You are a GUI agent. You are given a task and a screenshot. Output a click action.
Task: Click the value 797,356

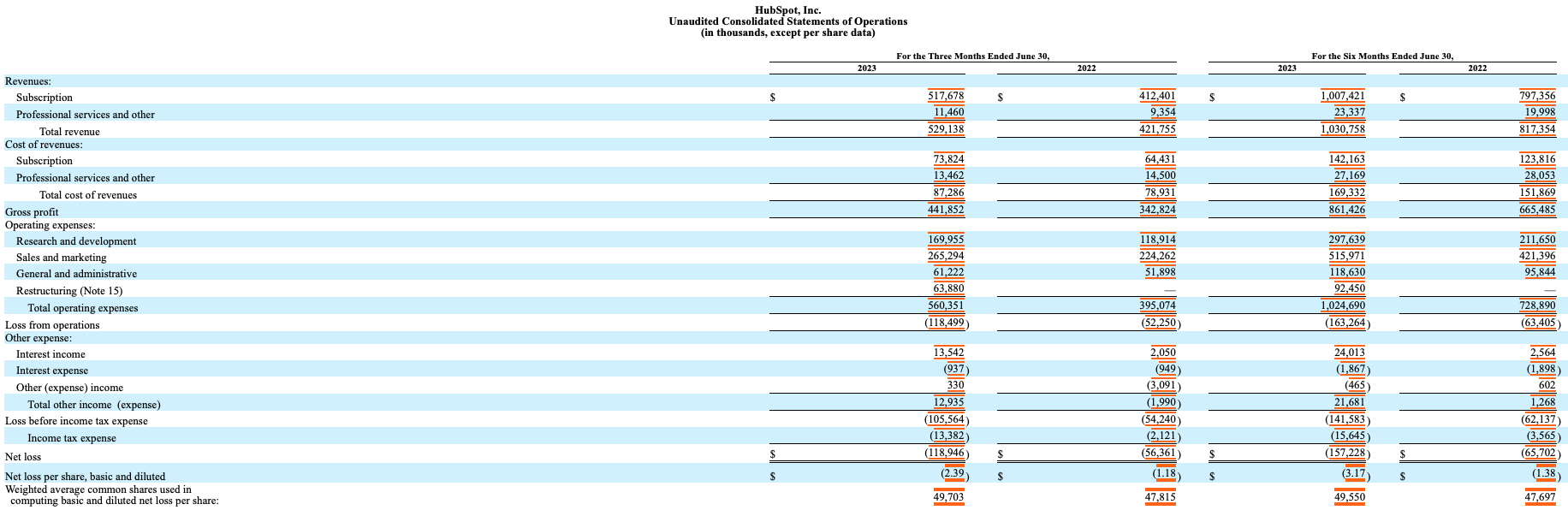click(x=1537, y=97)
